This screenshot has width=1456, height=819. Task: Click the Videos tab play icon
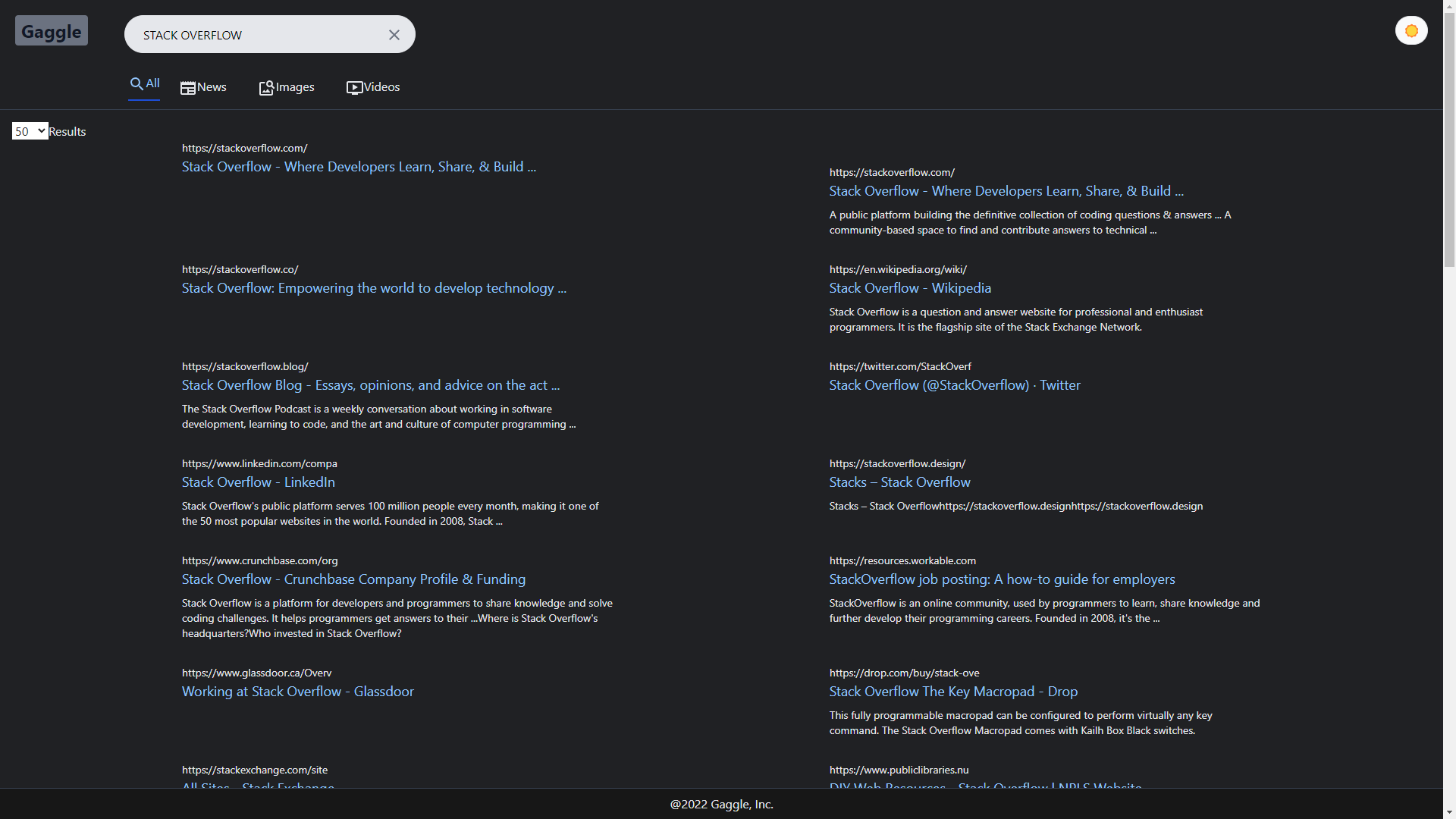pos(354,88)
